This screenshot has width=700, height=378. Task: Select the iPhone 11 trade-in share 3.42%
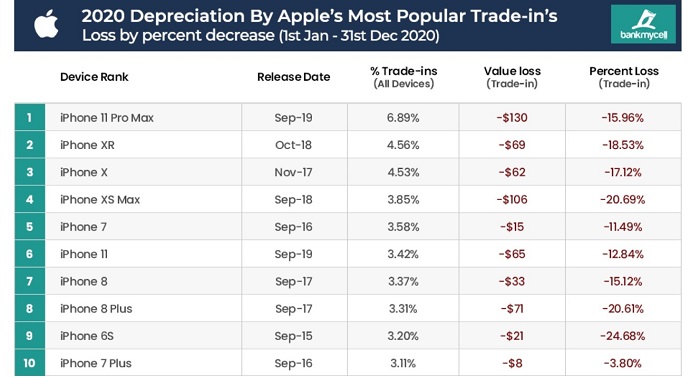click(403, 254)
